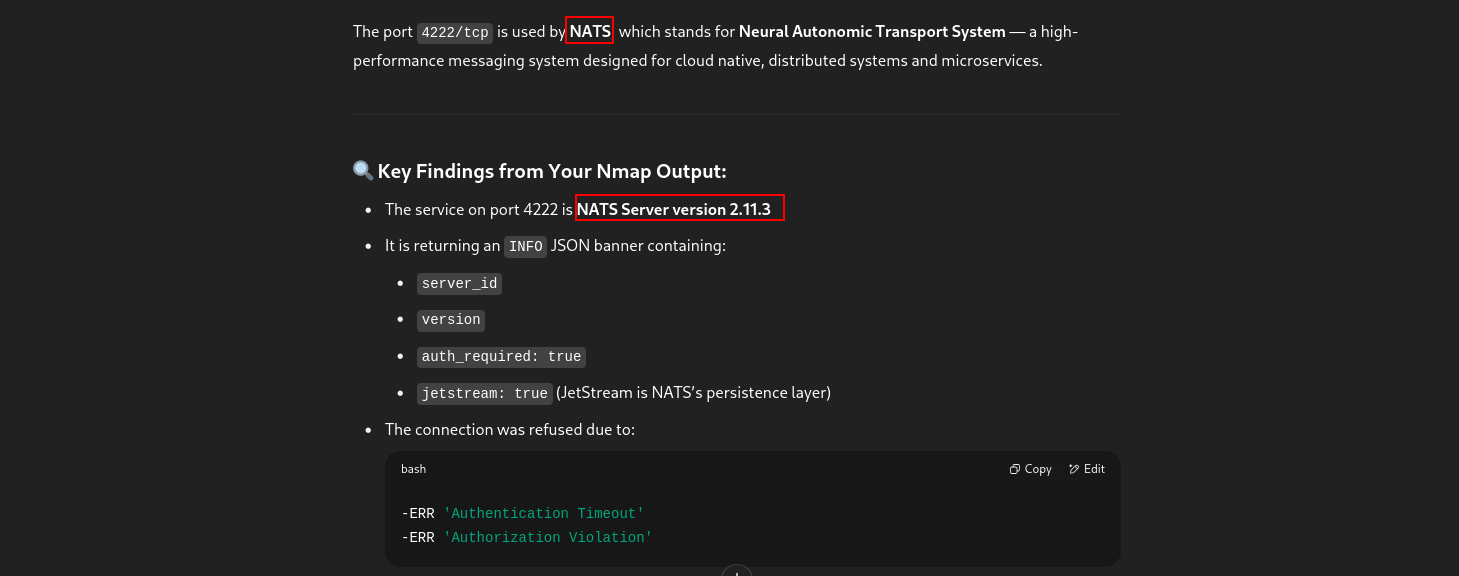1459x576 pixels.
Task: Click the Neural Autonomic Transport System bold text
Action: (872, 31)
